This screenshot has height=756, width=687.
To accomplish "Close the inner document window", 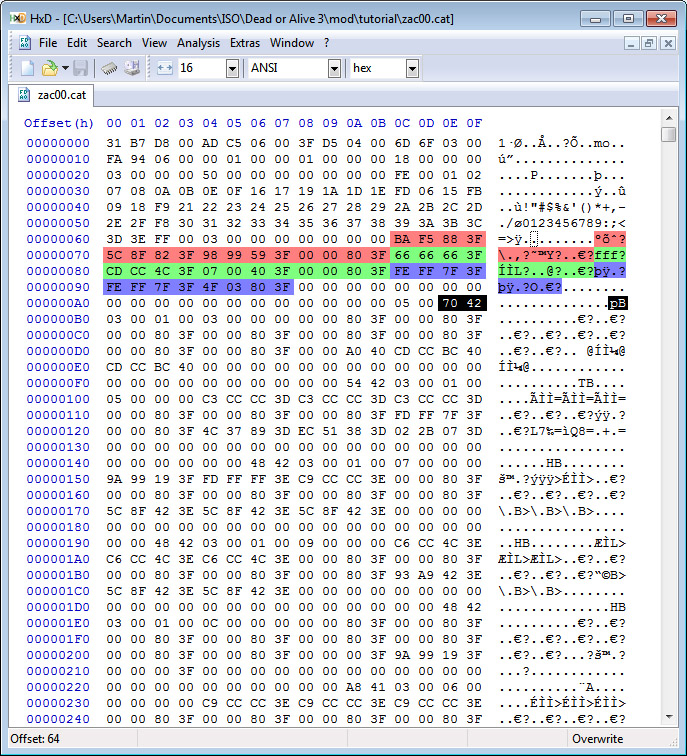I will coord(668,43).
